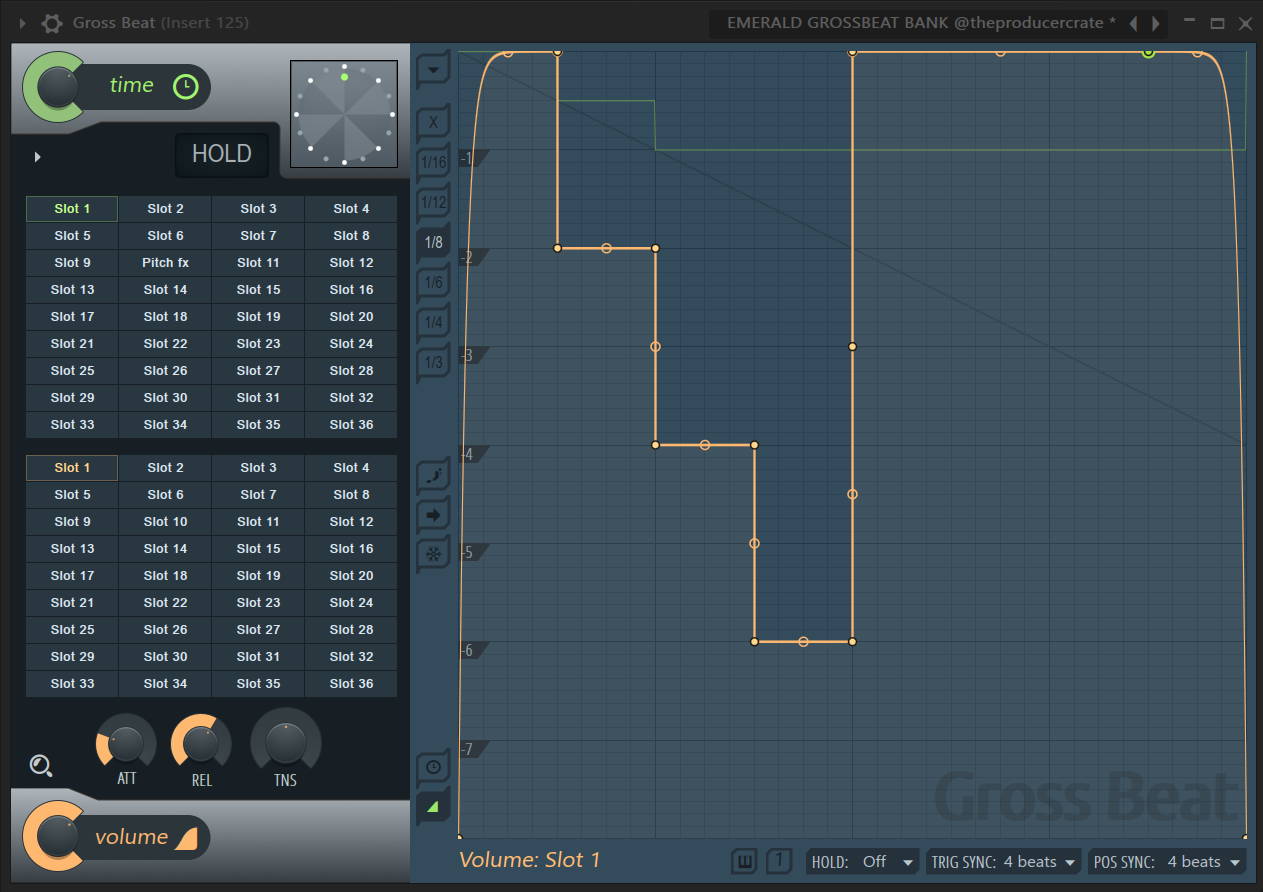Click the green highlighted envelope point at top

point(1148,52)
